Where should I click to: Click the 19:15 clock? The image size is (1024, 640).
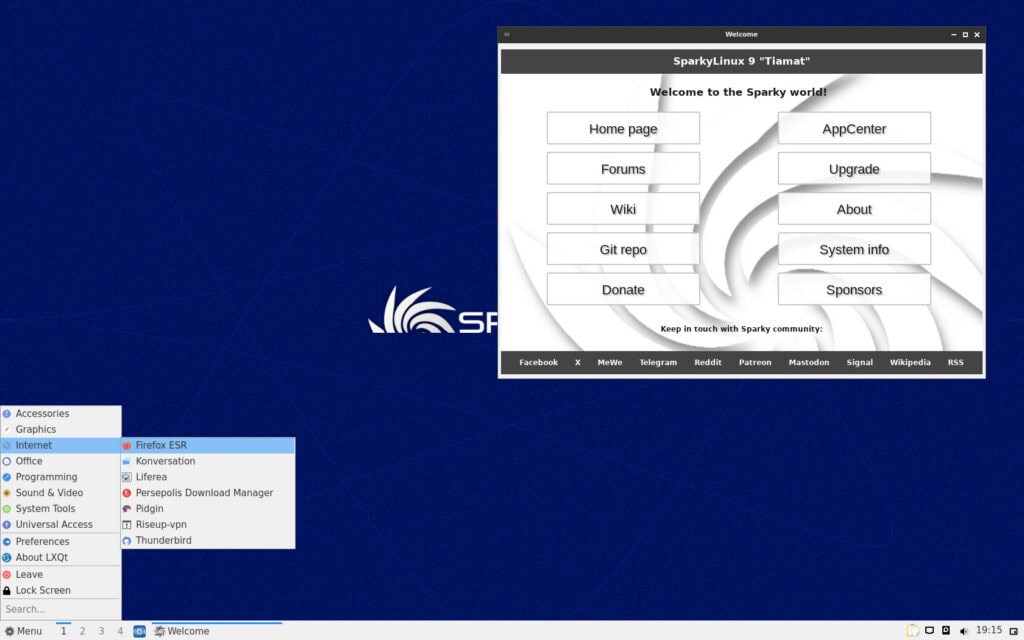click(x=989, y=630)
